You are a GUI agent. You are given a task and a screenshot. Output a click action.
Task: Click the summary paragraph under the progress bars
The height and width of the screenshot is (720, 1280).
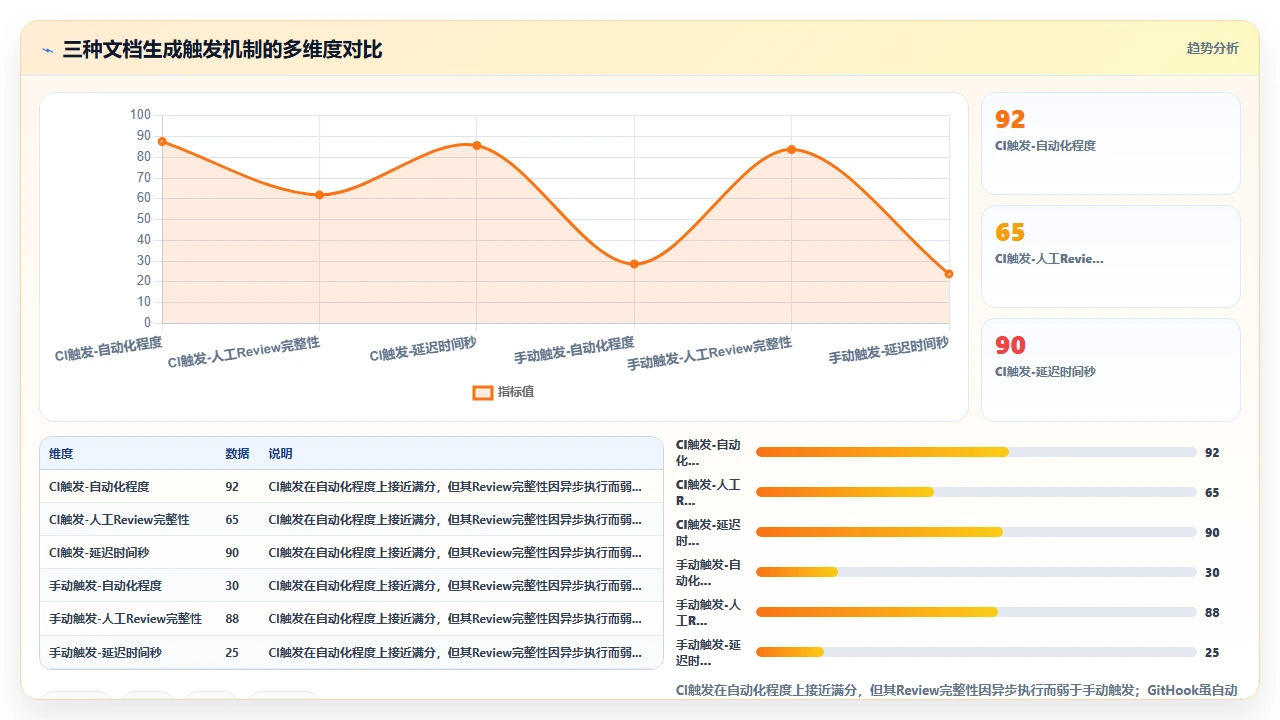(x=957, y=690)
